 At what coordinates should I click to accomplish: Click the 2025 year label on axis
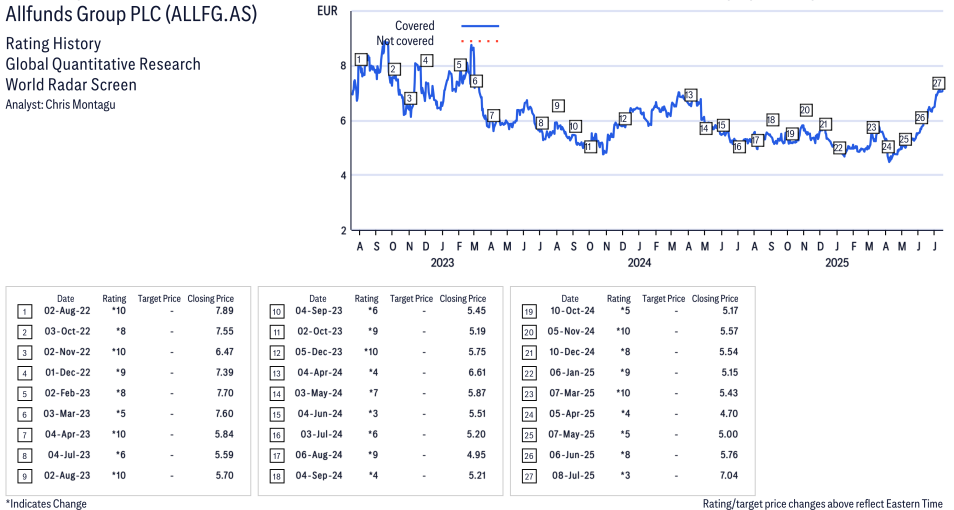pos(837,262)
